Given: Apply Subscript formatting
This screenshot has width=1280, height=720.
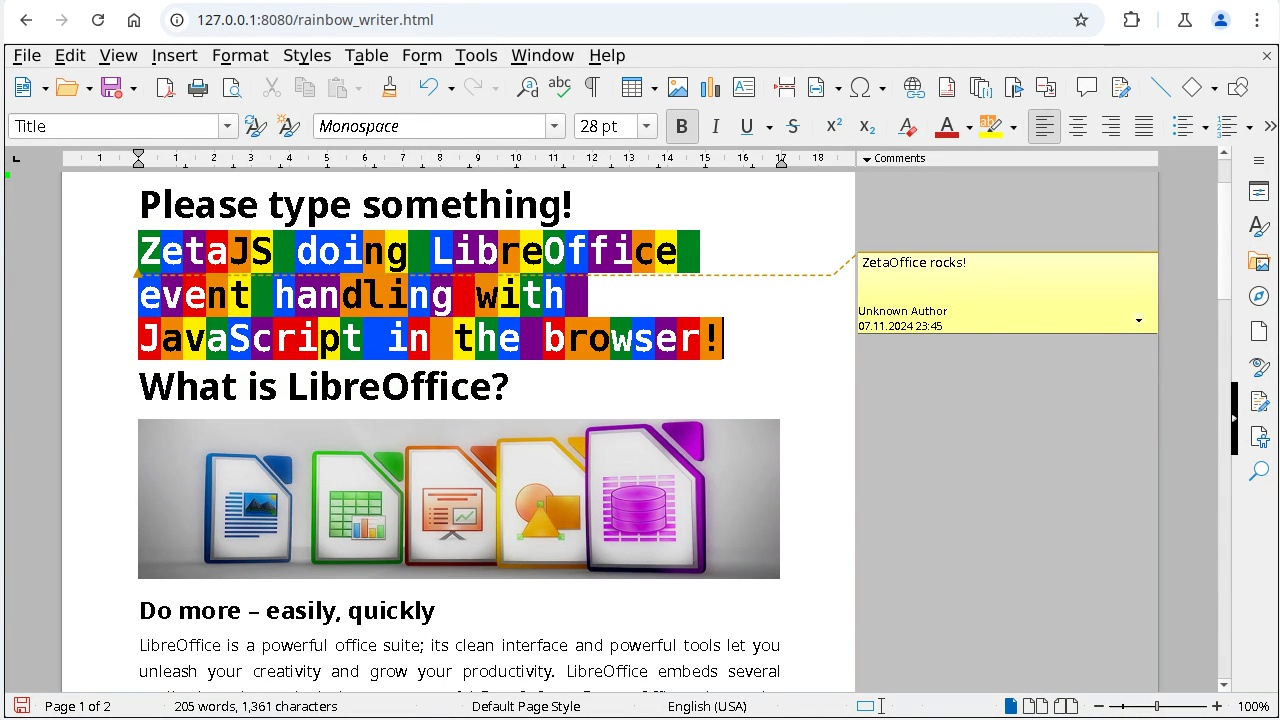Looking at the screenshot, I should [x=867, y=126].
